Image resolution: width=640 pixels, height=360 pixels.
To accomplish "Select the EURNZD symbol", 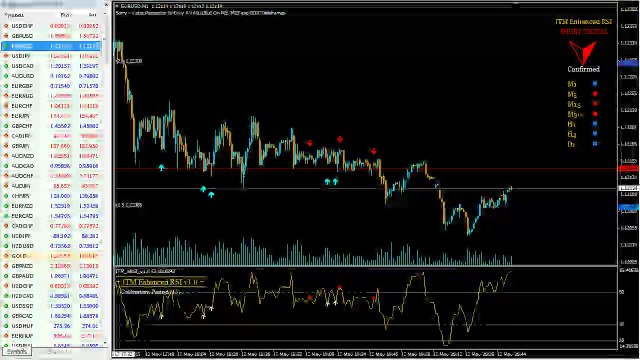I will pos(22,206).
